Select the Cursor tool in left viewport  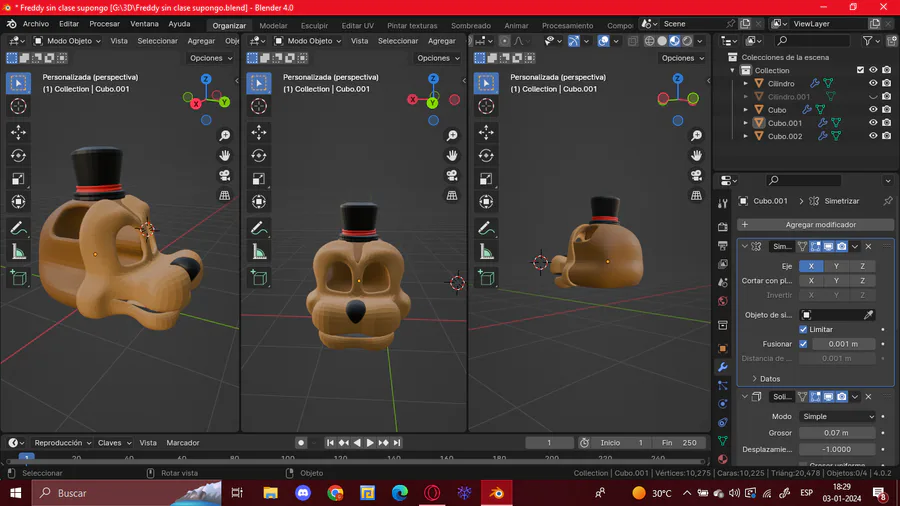pos(18,106)
